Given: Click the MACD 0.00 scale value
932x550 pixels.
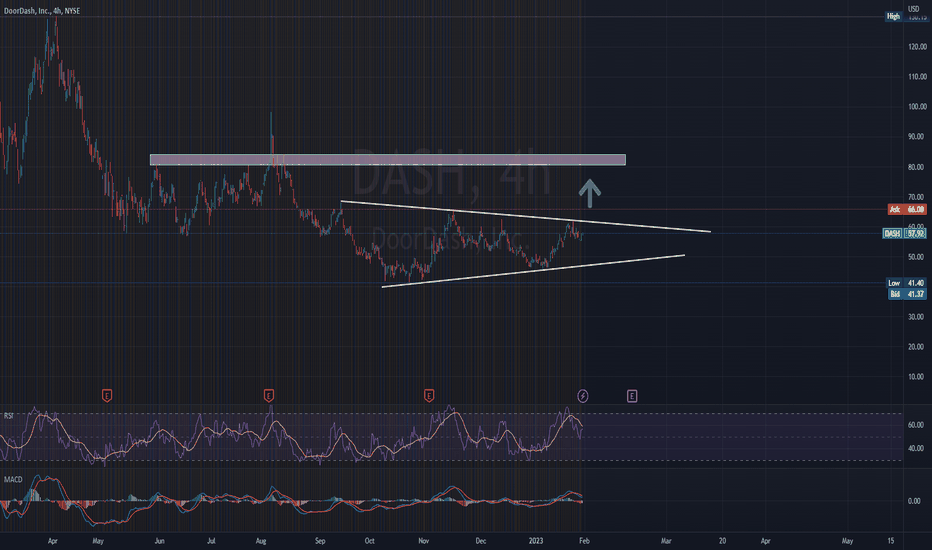Looking at the screenshot, I should point(915,501).
